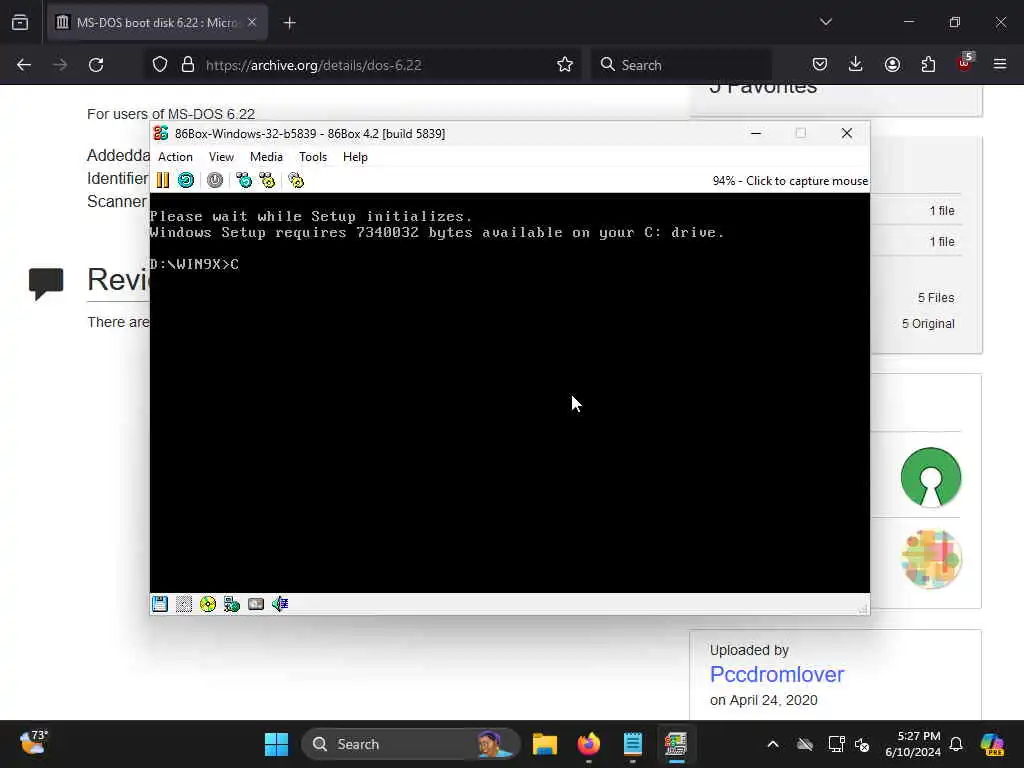Click the second floppy drive status icon

184,604
